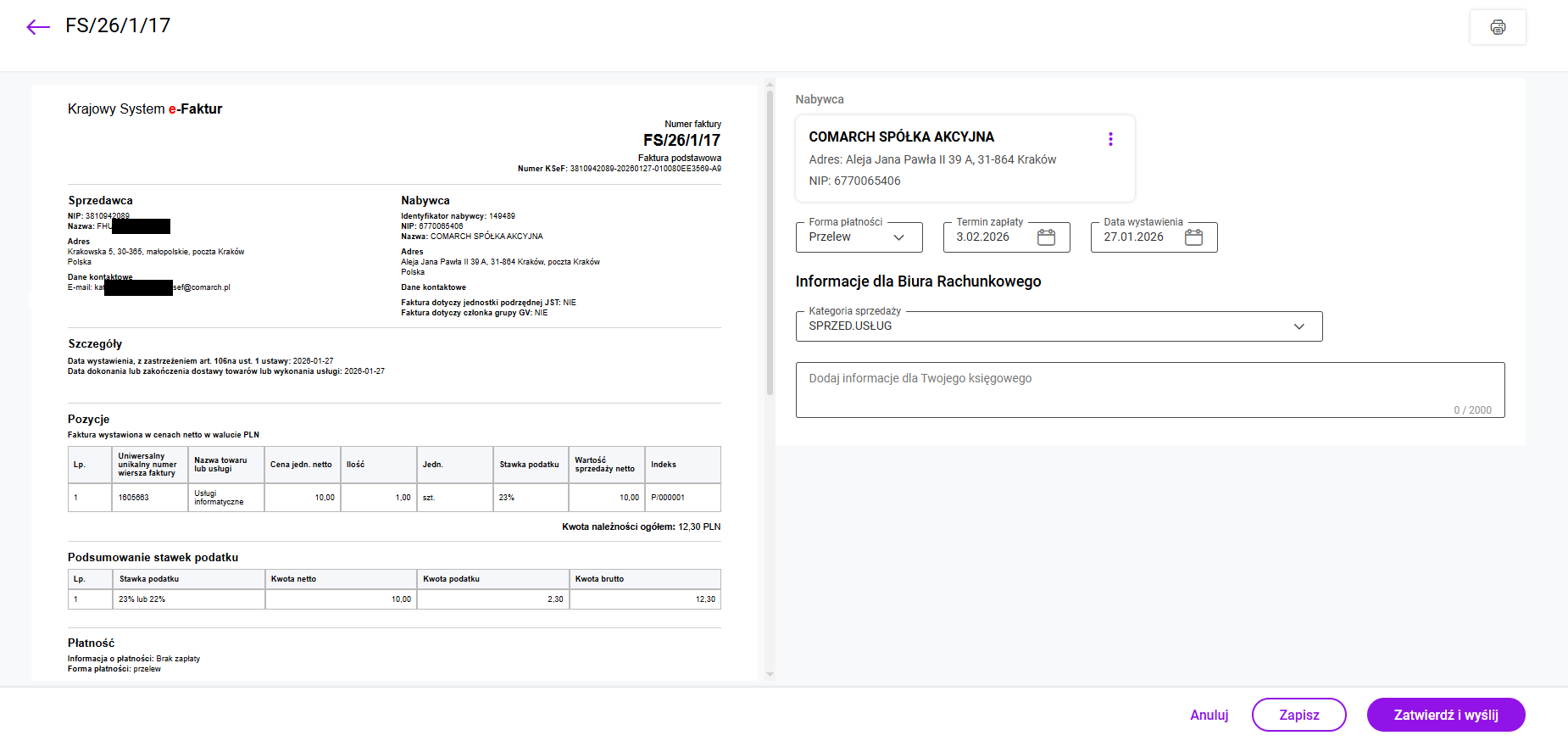Open calendar icon for Data wystawienia

coord(1193,237)
